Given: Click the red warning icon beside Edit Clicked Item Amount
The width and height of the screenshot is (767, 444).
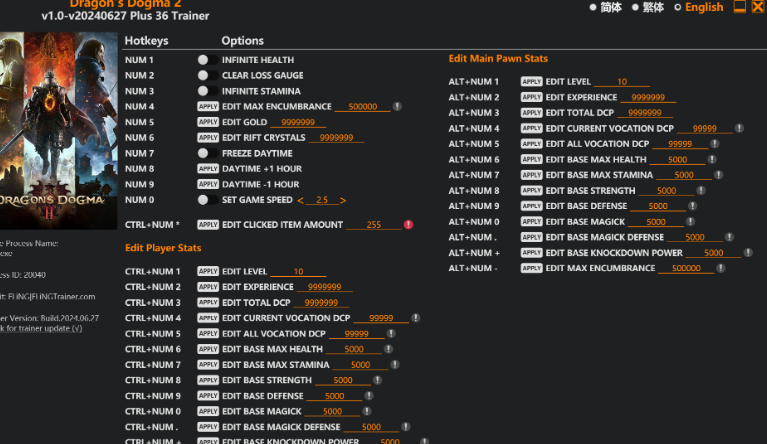Looking at the screenshot, I should click(x=408, y=225).
